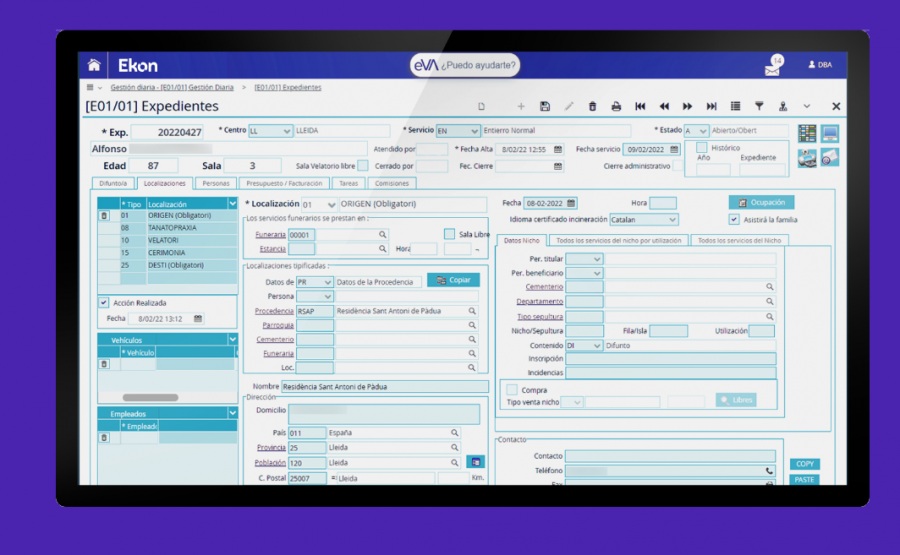Go to the next record
Image resolution: width=900 pixels, height=555 pixels.
point(687,106)
